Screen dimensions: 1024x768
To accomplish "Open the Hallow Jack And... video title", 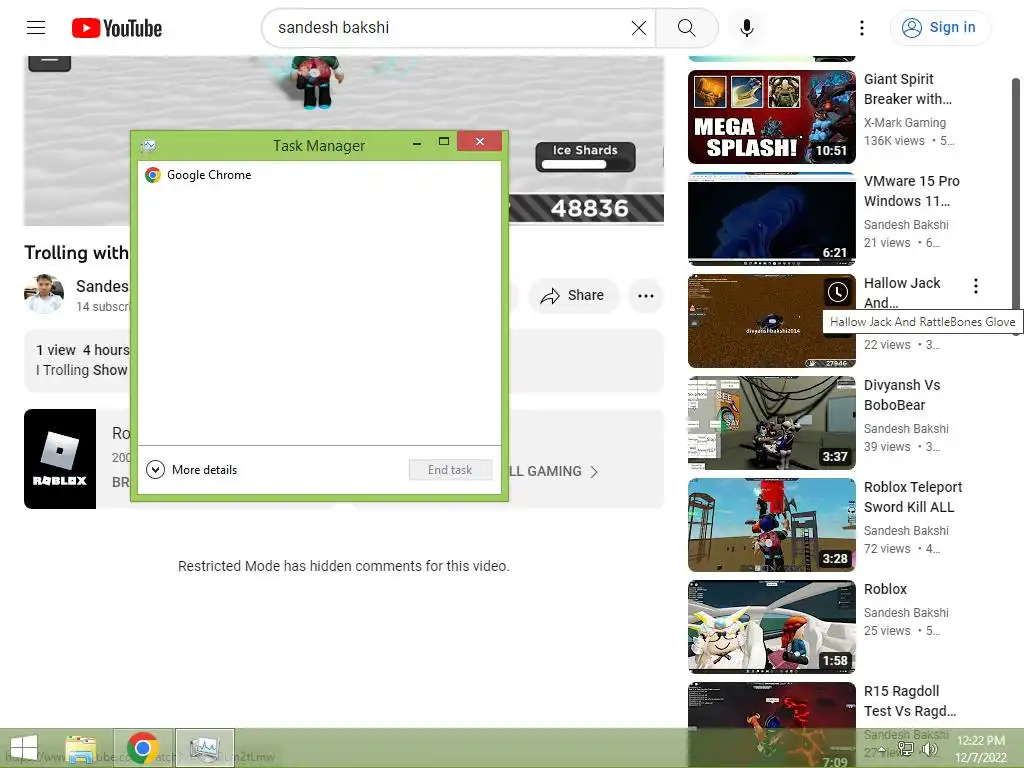I will [902, 293].
